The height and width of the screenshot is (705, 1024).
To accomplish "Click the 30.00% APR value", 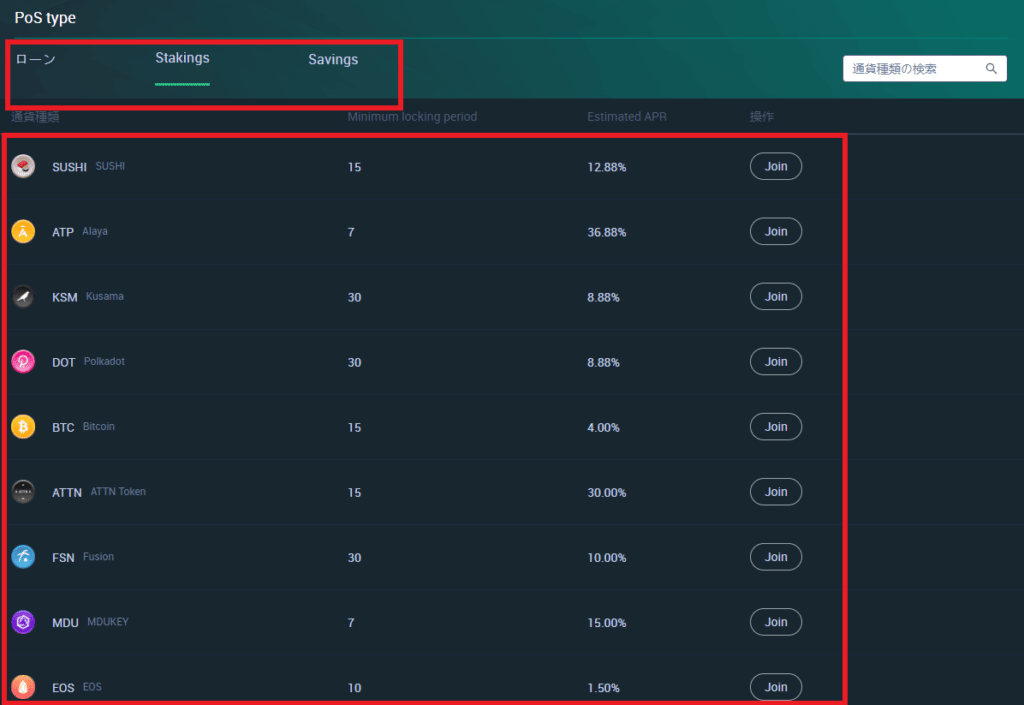I will pos(607,493).
